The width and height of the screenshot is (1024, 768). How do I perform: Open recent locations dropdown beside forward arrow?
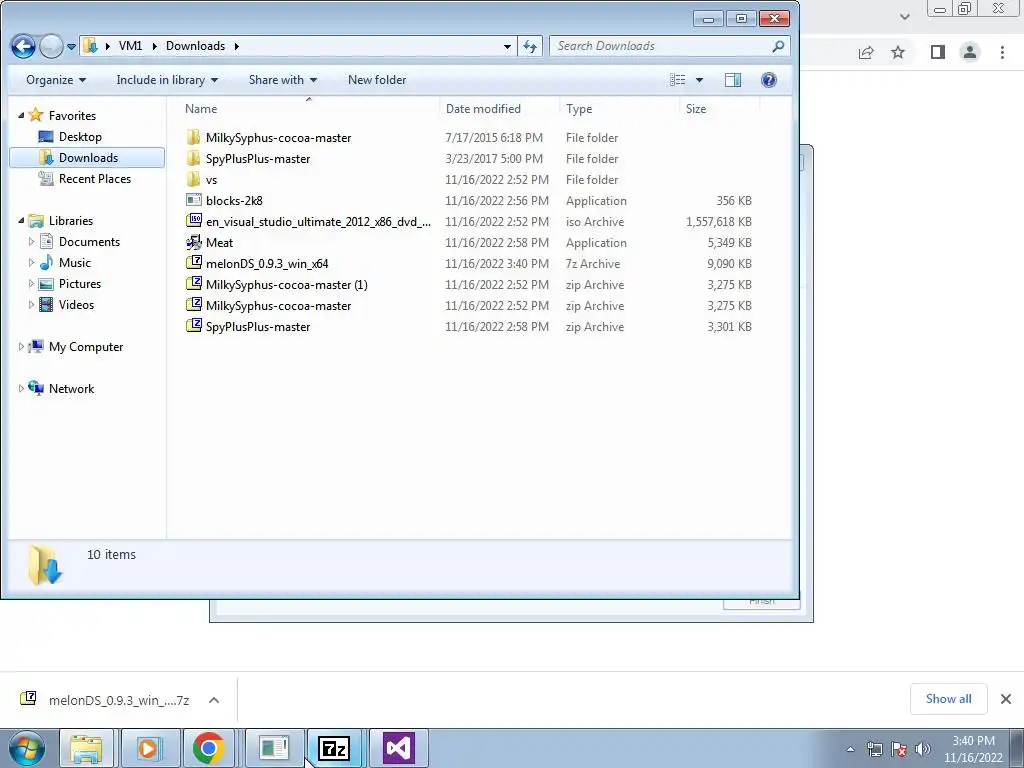point(71,46)
